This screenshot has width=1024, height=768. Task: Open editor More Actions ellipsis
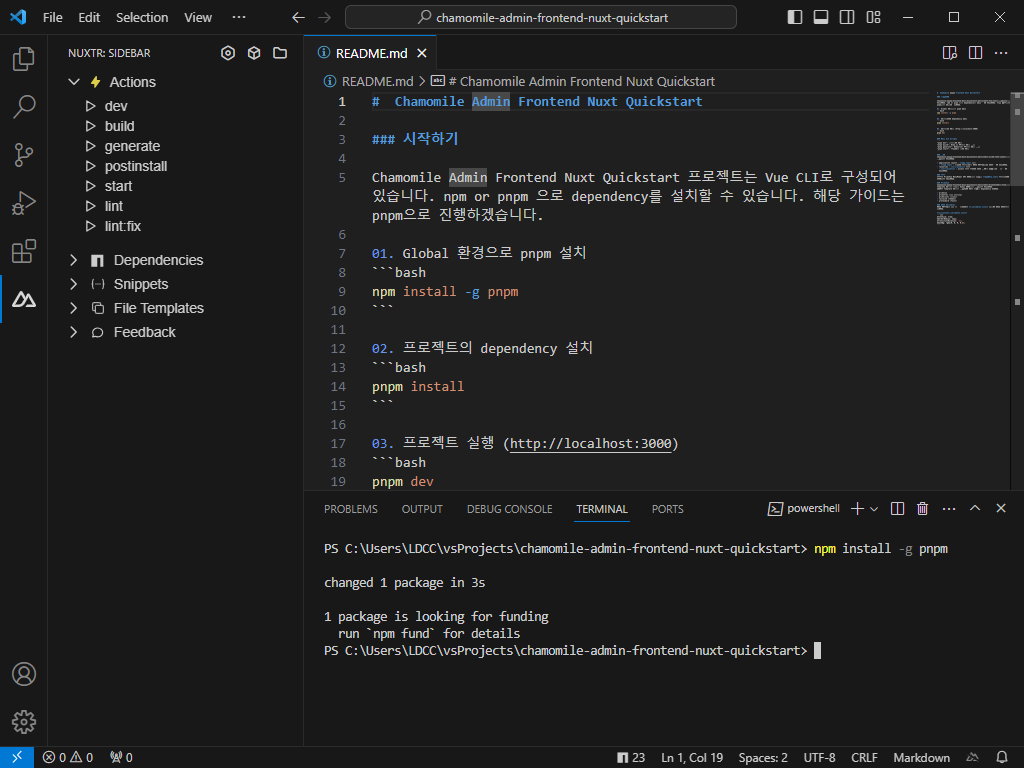tap(1000, 53)
